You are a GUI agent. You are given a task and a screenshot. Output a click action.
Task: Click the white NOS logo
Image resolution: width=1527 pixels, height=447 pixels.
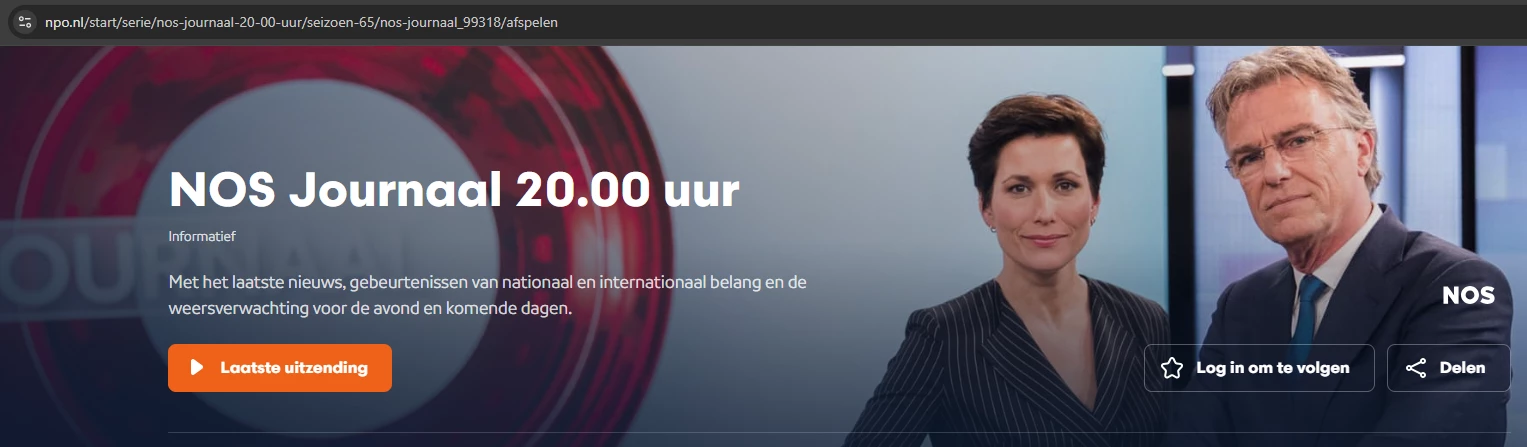[x=1468, y=296]
